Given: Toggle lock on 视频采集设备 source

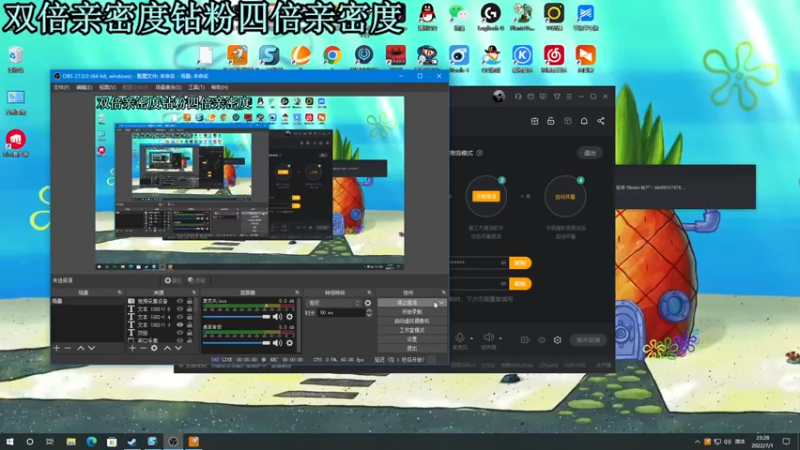Looking at the screenshot, I should [189, 302].
